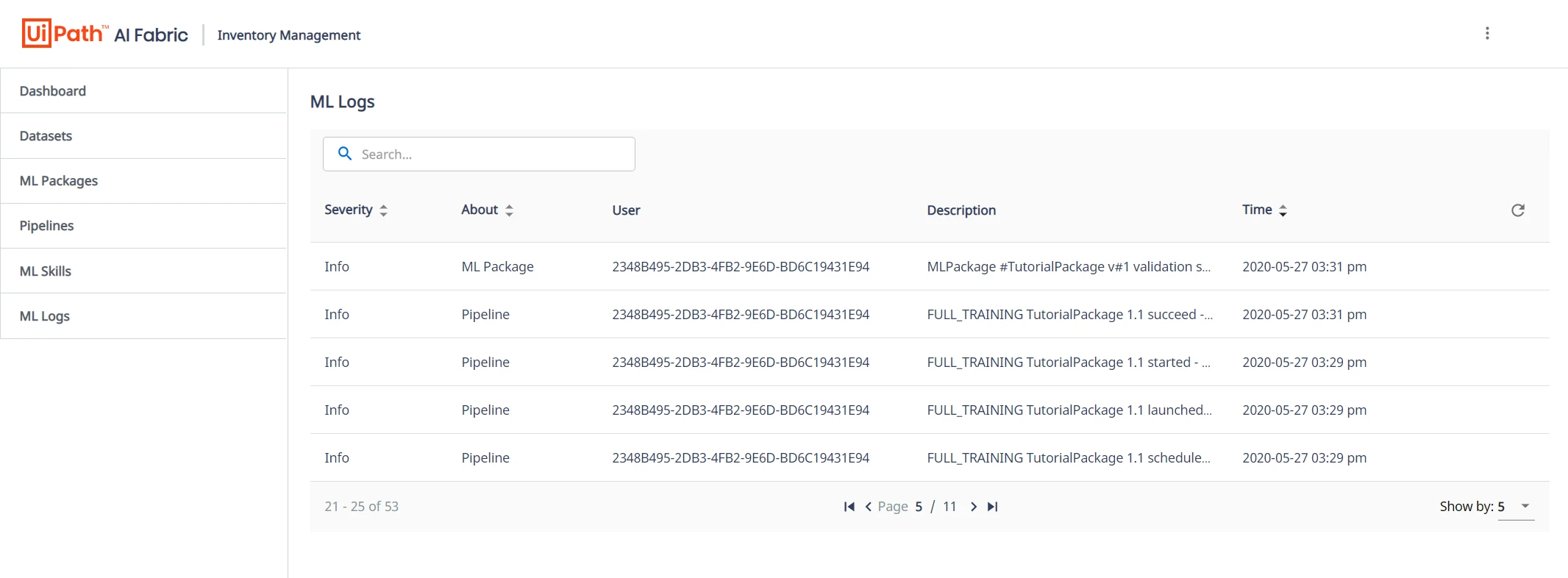Click the user ID in ML Package row

[741, 267]
